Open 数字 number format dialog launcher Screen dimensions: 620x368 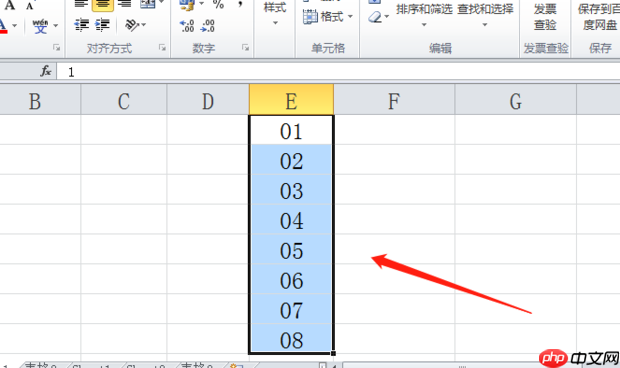coord(246,48)
